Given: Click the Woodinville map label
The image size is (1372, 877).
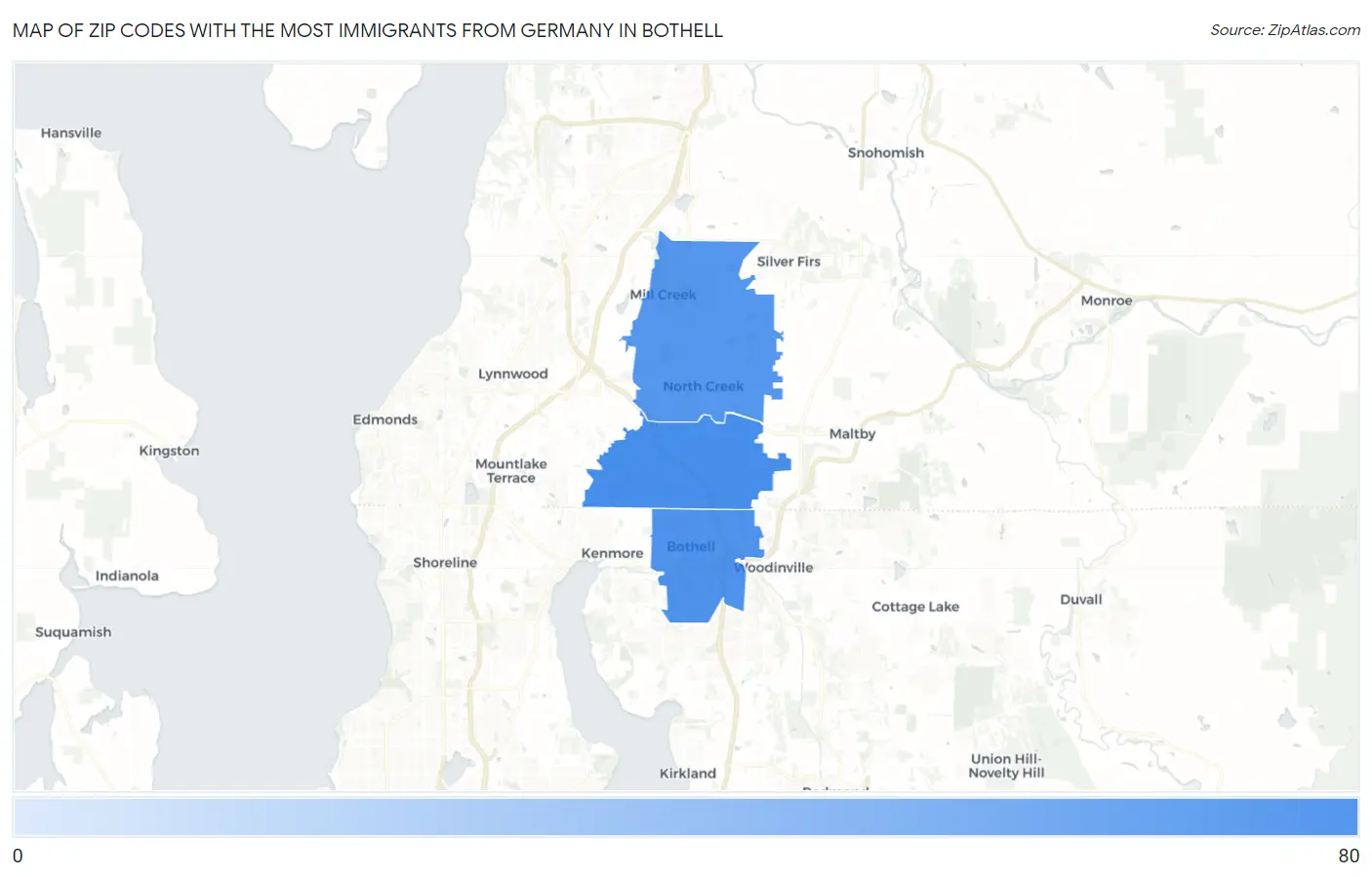Looking at the screenshot, I should pos(774,568).
